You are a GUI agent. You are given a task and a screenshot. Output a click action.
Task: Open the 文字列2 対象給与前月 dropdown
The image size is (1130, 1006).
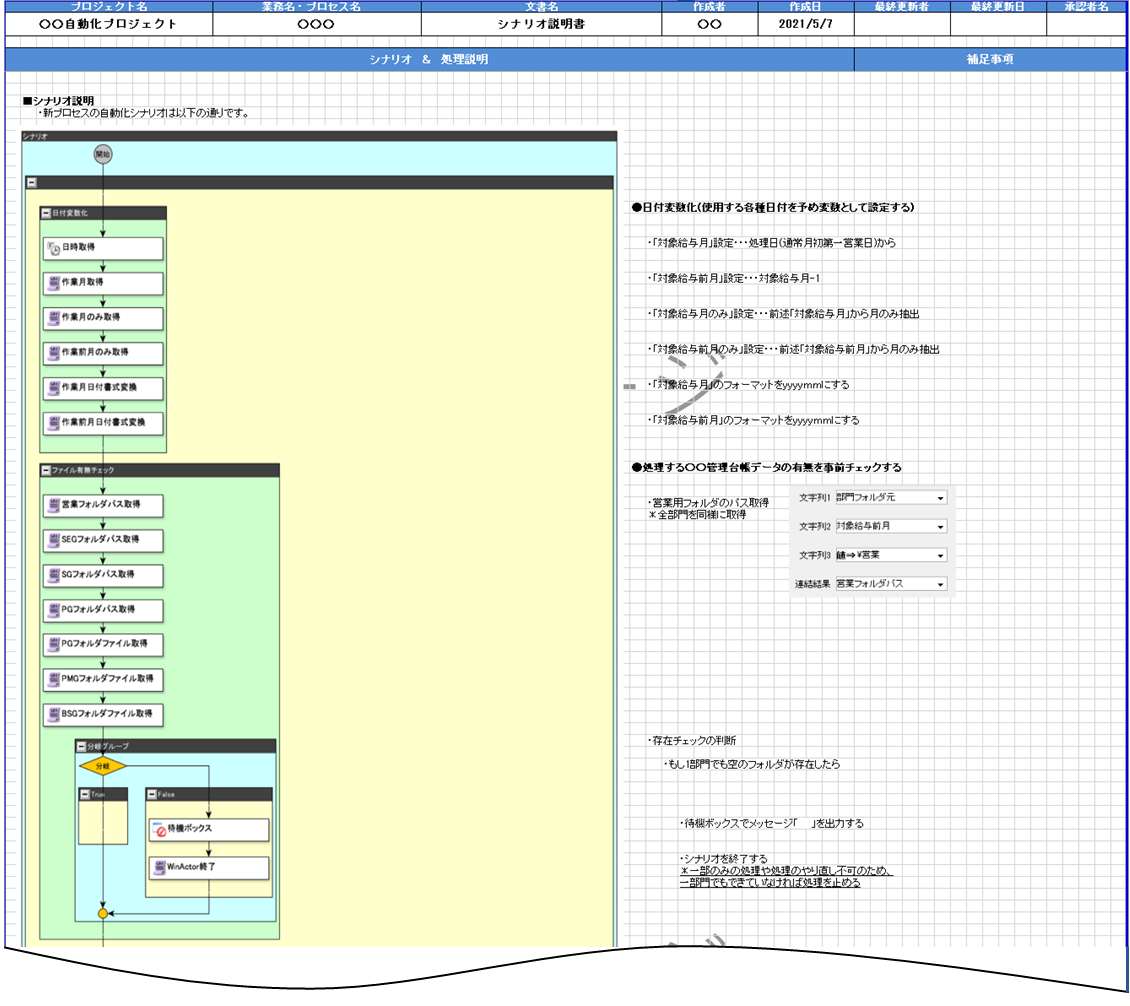point(940,528)
